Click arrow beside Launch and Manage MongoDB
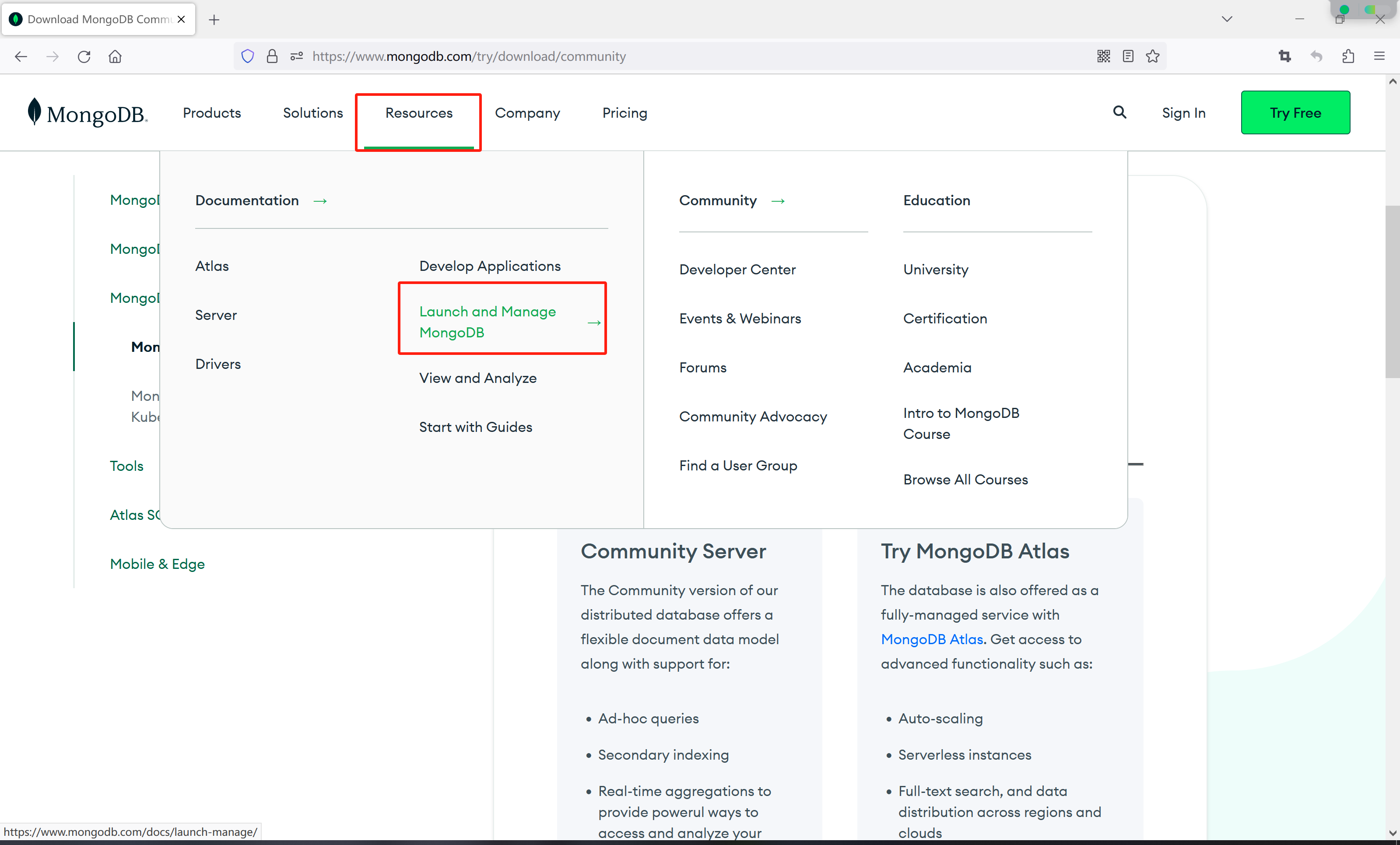 pyautogui.click(x=594, y=323)
